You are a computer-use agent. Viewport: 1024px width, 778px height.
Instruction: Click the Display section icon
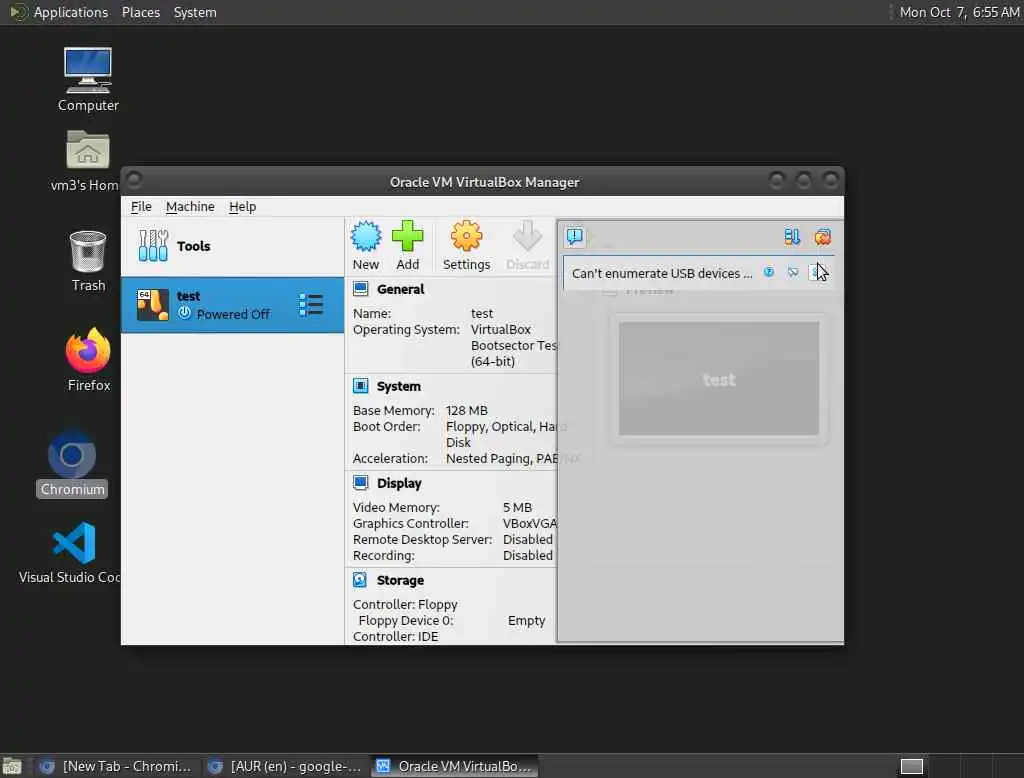[360, 483]
